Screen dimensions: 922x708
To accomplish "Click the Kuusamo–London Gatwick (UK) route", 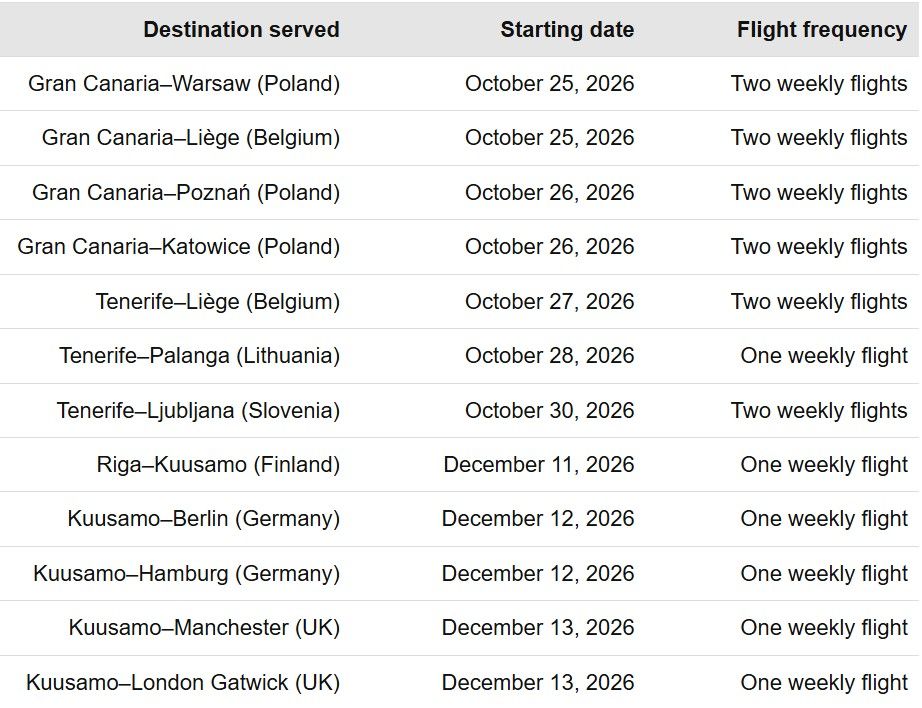I will point(183,683).
